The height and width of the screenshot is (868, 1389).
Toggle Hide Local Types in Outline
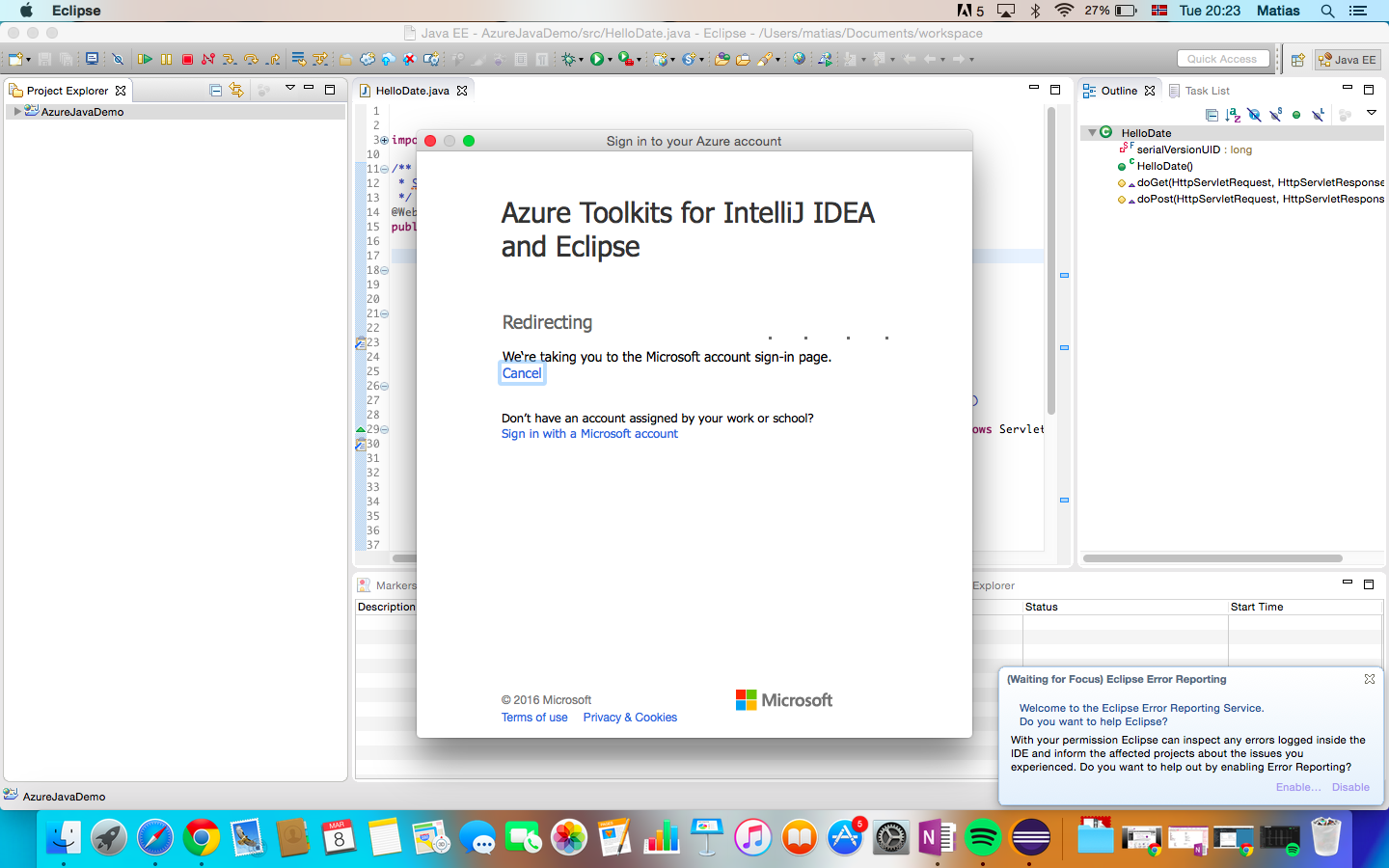(1318, 115)
